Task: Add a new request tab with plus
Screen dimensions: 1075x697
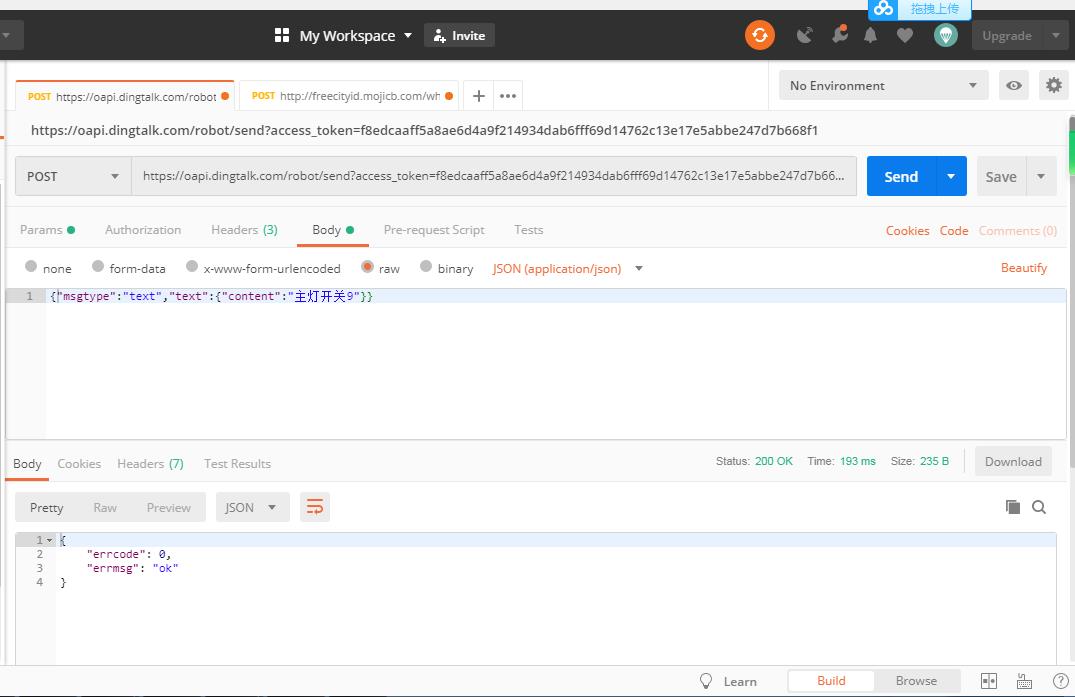Action: (x=479, y=96)
